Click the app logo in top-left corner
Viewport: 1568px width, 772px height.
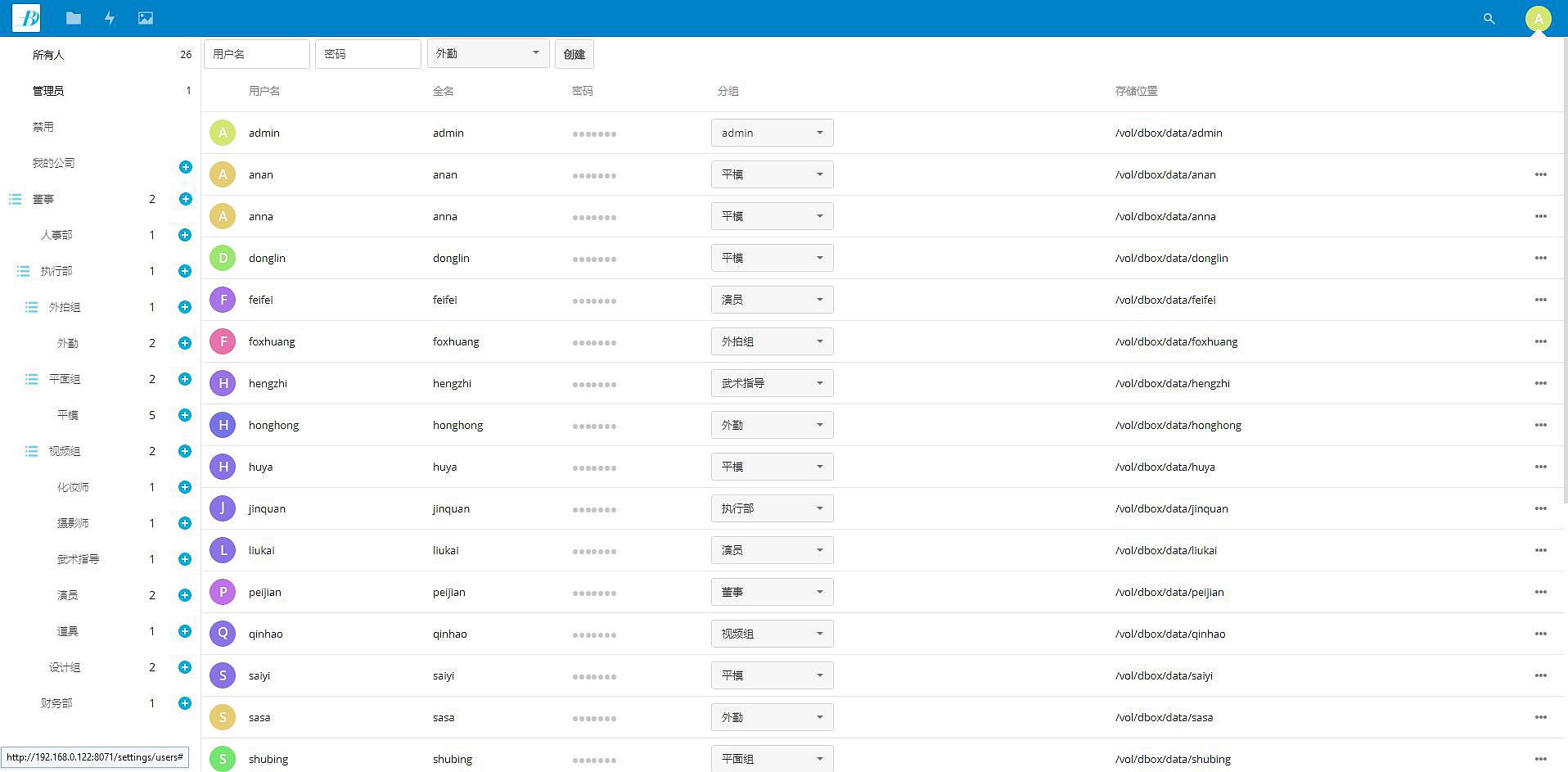26,18
